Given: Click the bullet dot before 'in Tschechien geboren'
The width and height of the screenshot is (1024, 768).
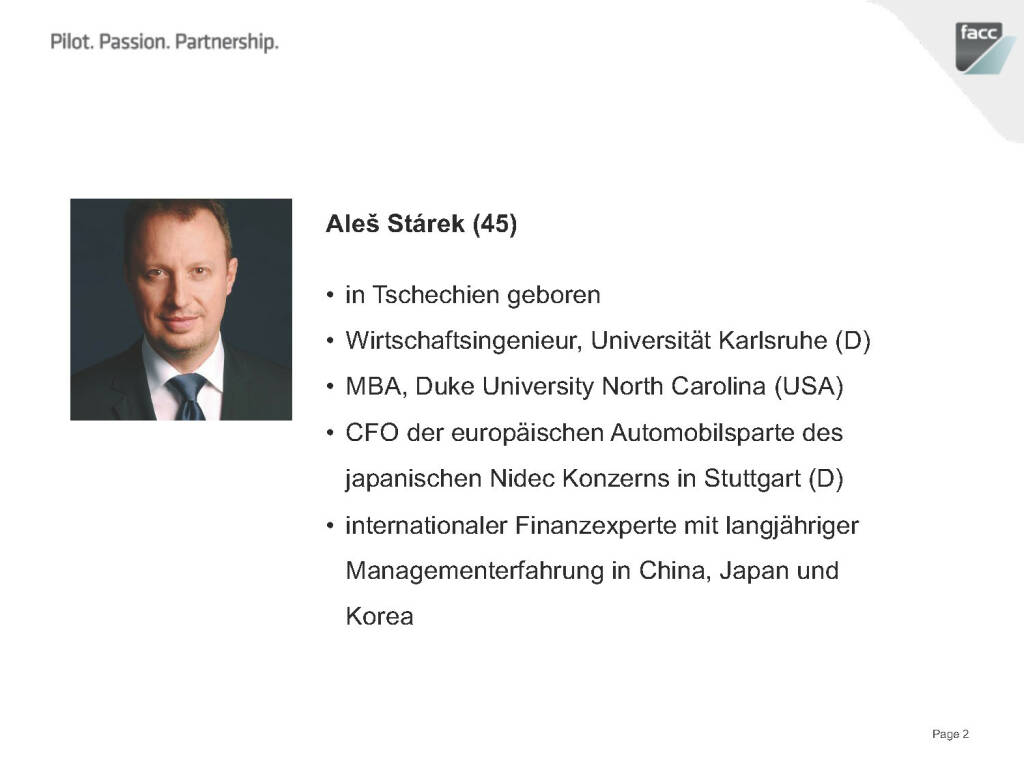Looking at the screenshot, I should click(331, 296).
